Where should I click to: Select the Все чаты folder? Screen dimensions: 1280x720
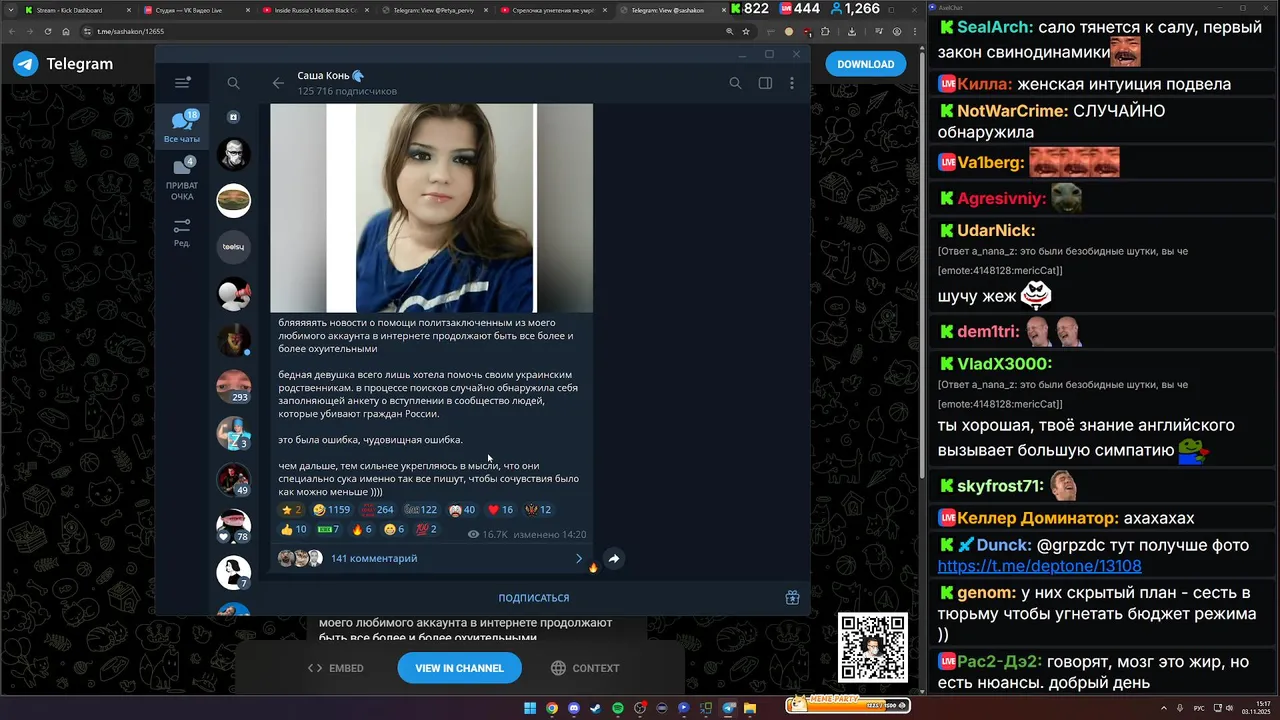click(x=182, y=127)
